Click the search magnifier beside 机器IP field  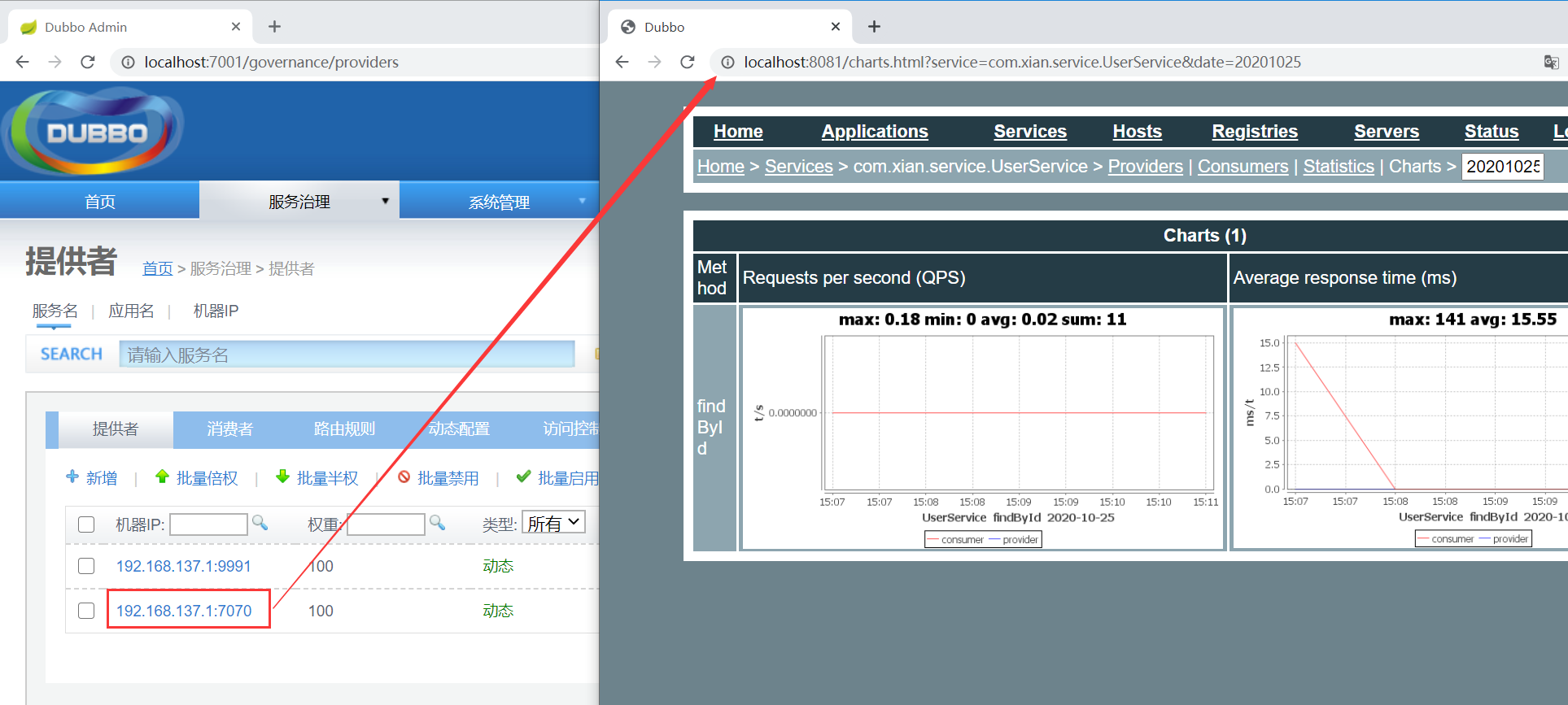260,523
